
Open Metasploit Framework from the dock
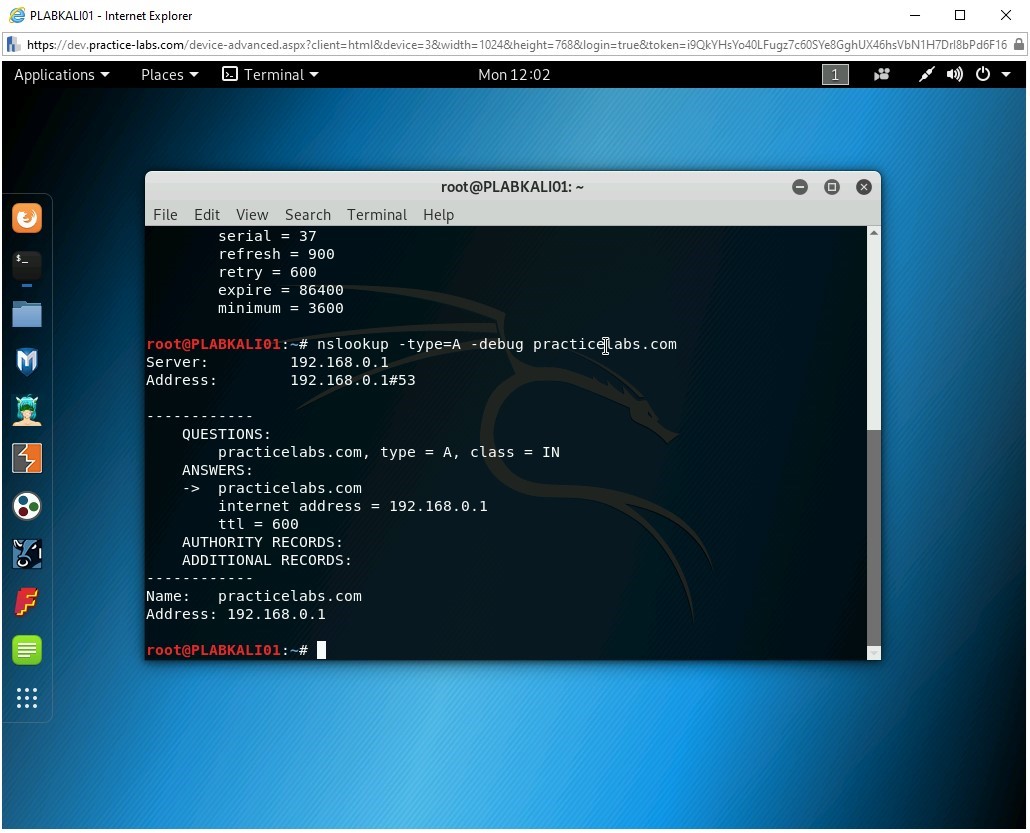27,361
